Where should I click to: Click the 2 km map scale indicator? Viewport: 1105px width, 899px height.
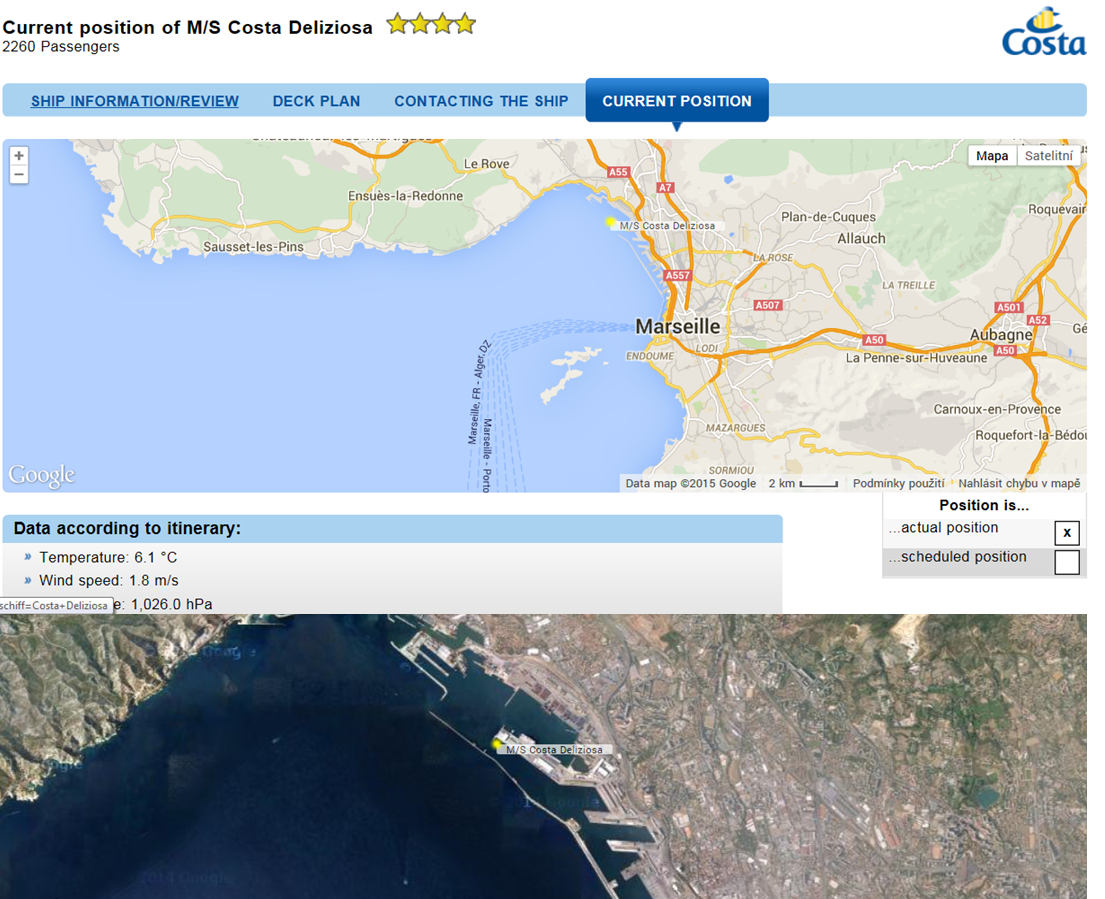(x=803, y=483)
